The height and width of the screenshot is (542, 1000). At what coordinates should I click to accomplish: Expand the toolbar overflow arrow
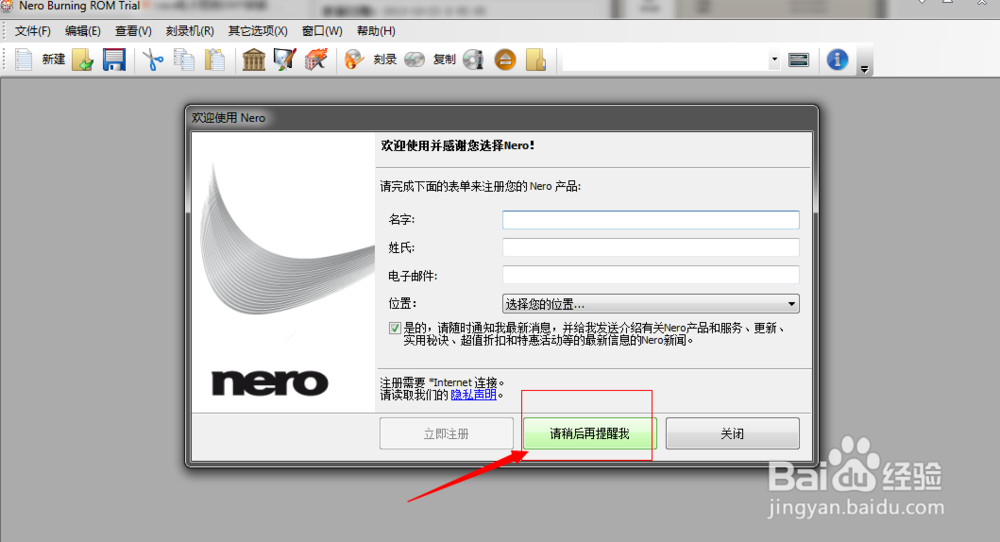(865, 69)
